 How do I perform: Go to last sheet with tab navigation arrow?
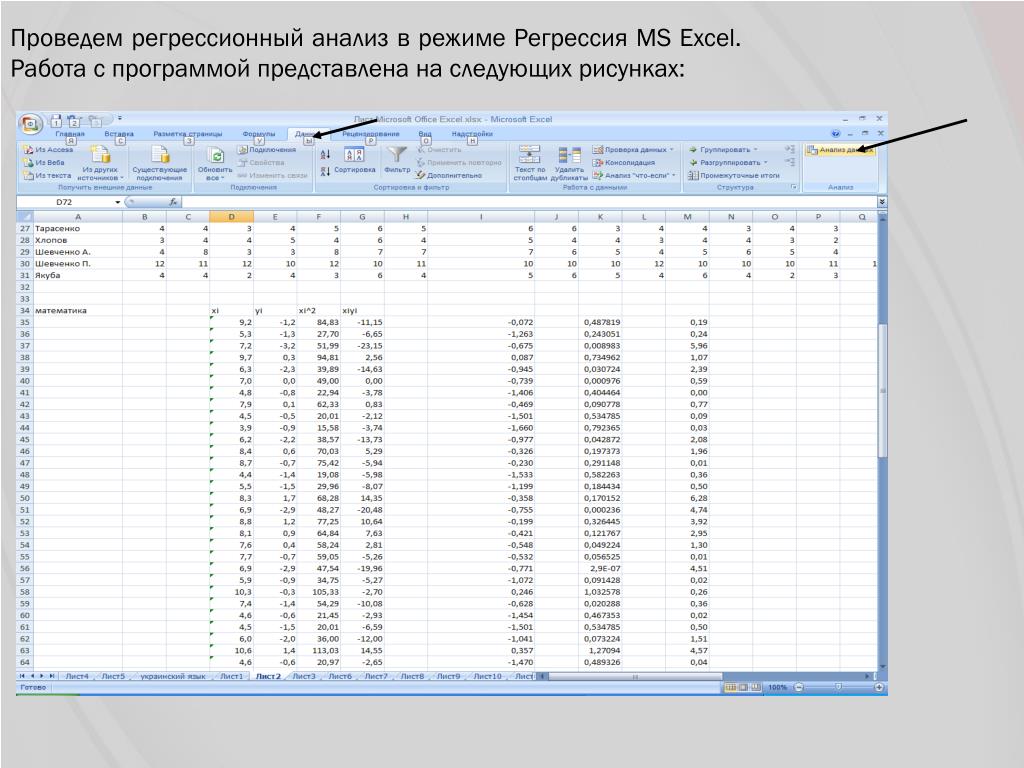[x=52, y=676]
